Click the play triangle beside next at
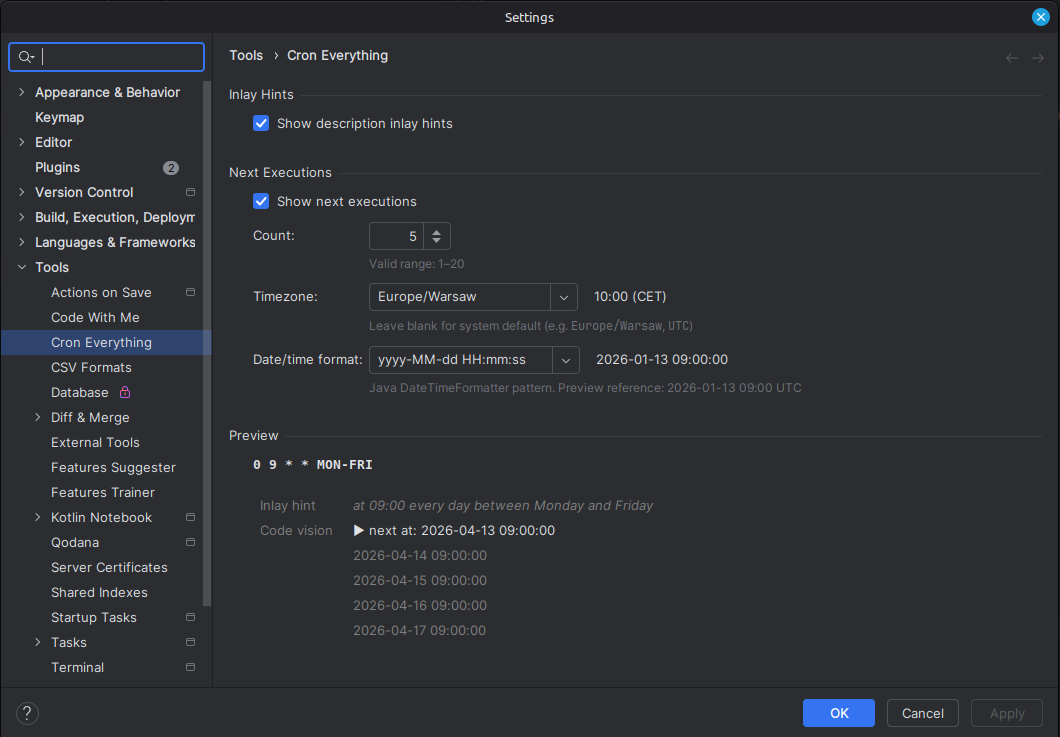 (359, 530)
